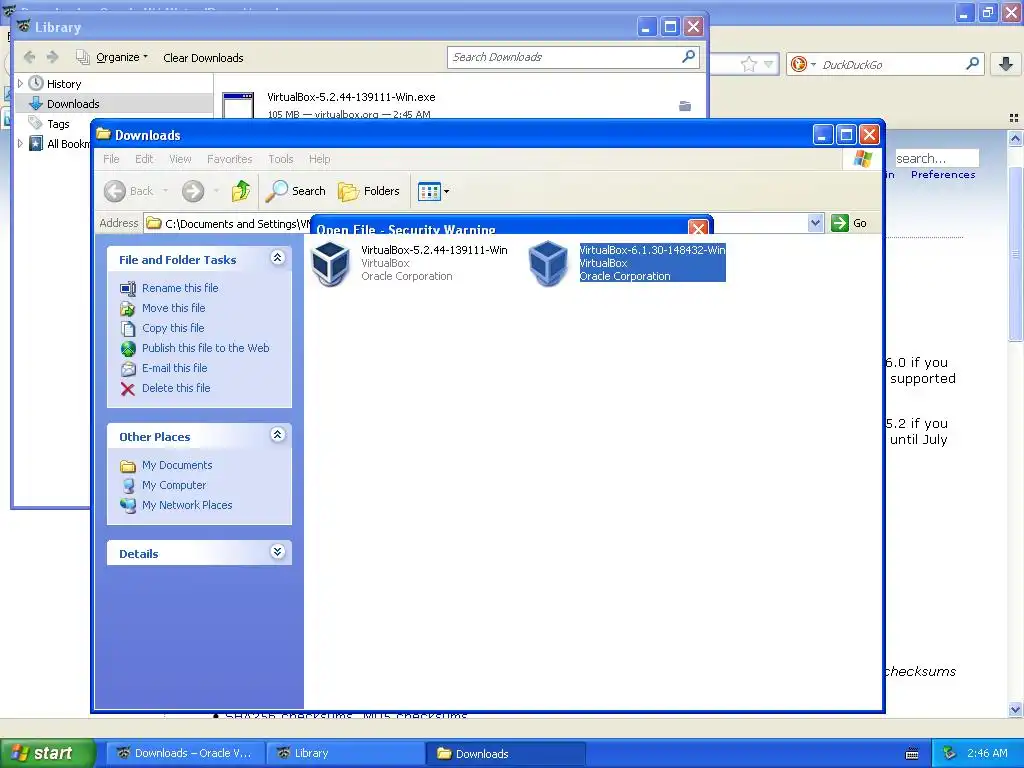Click the Library forward arrow
1024x768 pixels.
coord(53,57)
